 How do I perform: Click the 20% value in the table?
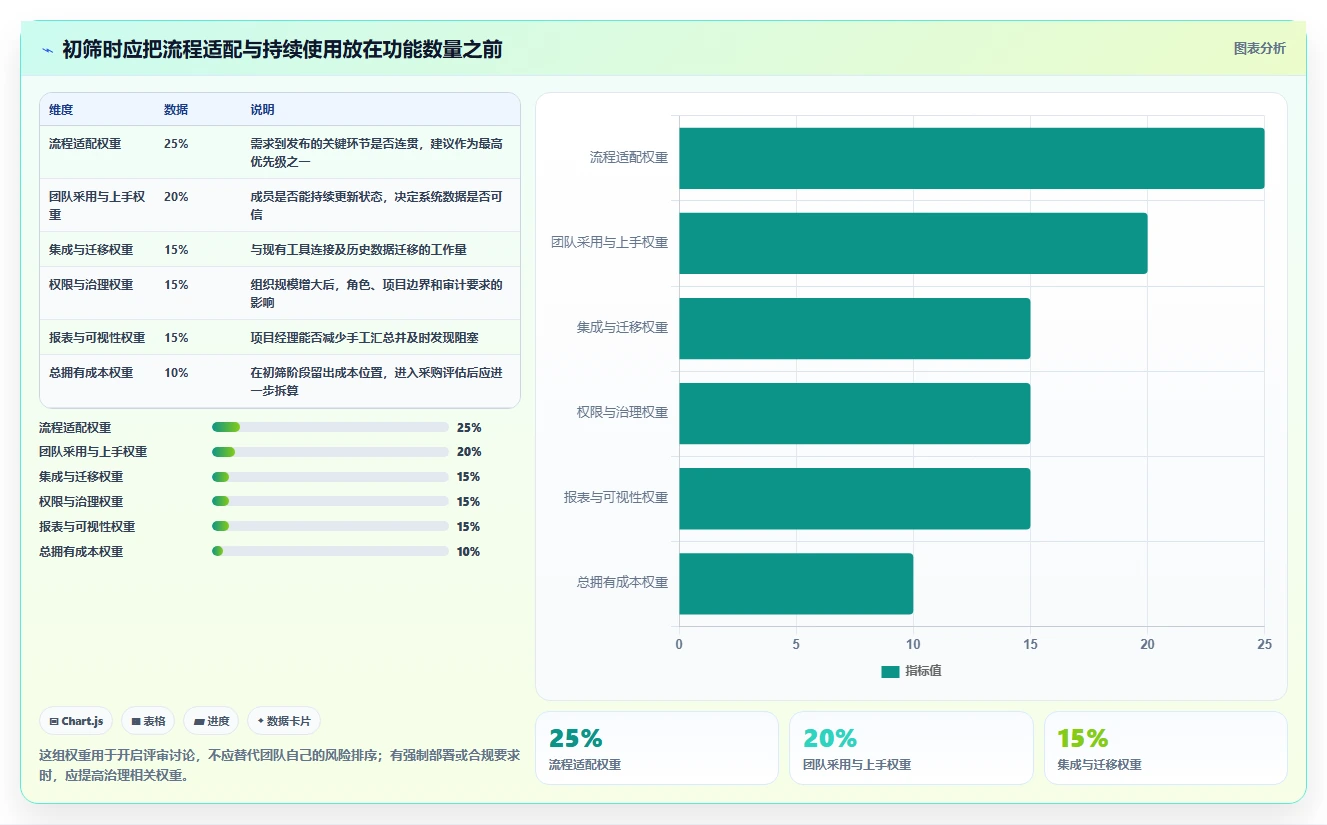coord(176,197)
